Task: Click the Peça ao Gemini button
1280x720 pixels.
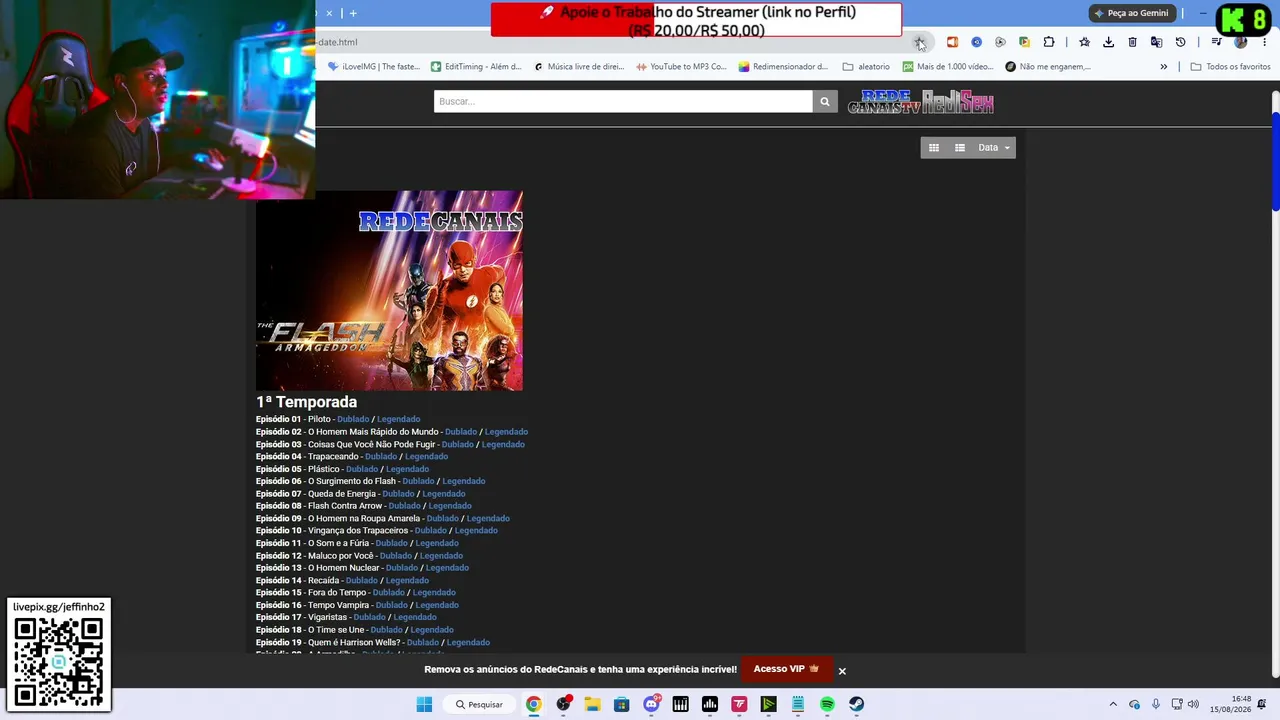Action: pos(1131,13)
